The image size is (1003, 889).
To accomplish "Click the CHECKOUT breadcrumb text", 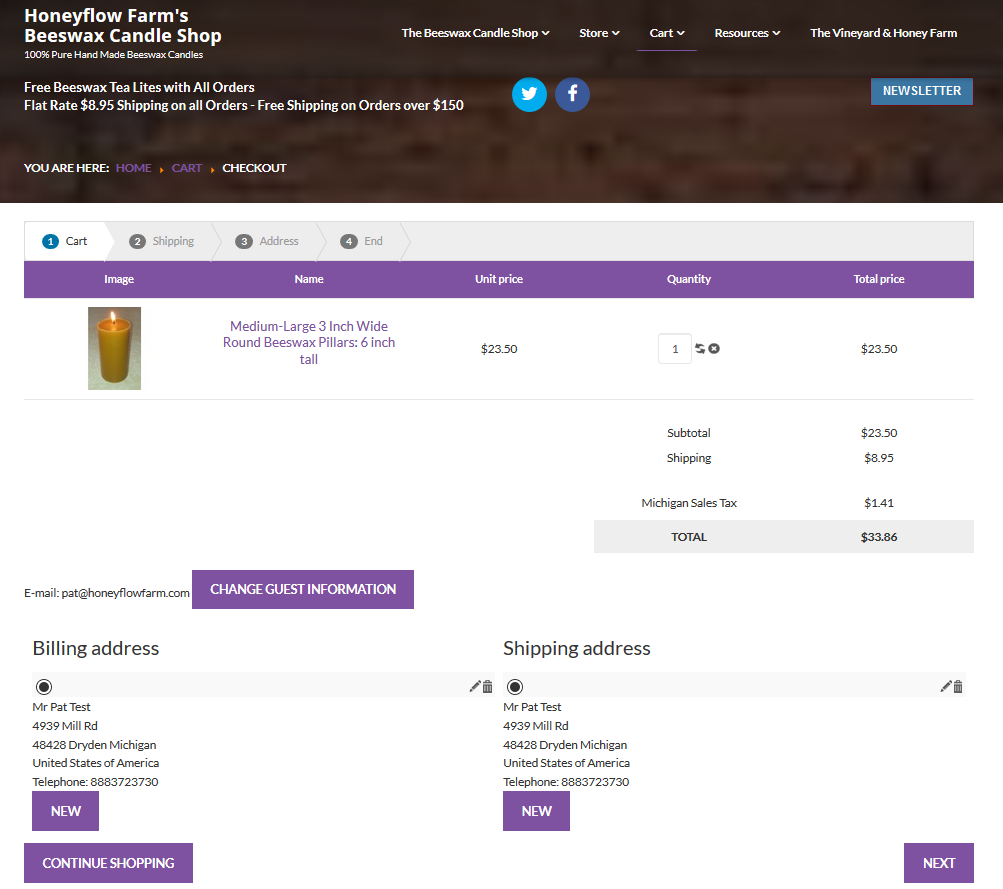I will [x=254, y=168].
